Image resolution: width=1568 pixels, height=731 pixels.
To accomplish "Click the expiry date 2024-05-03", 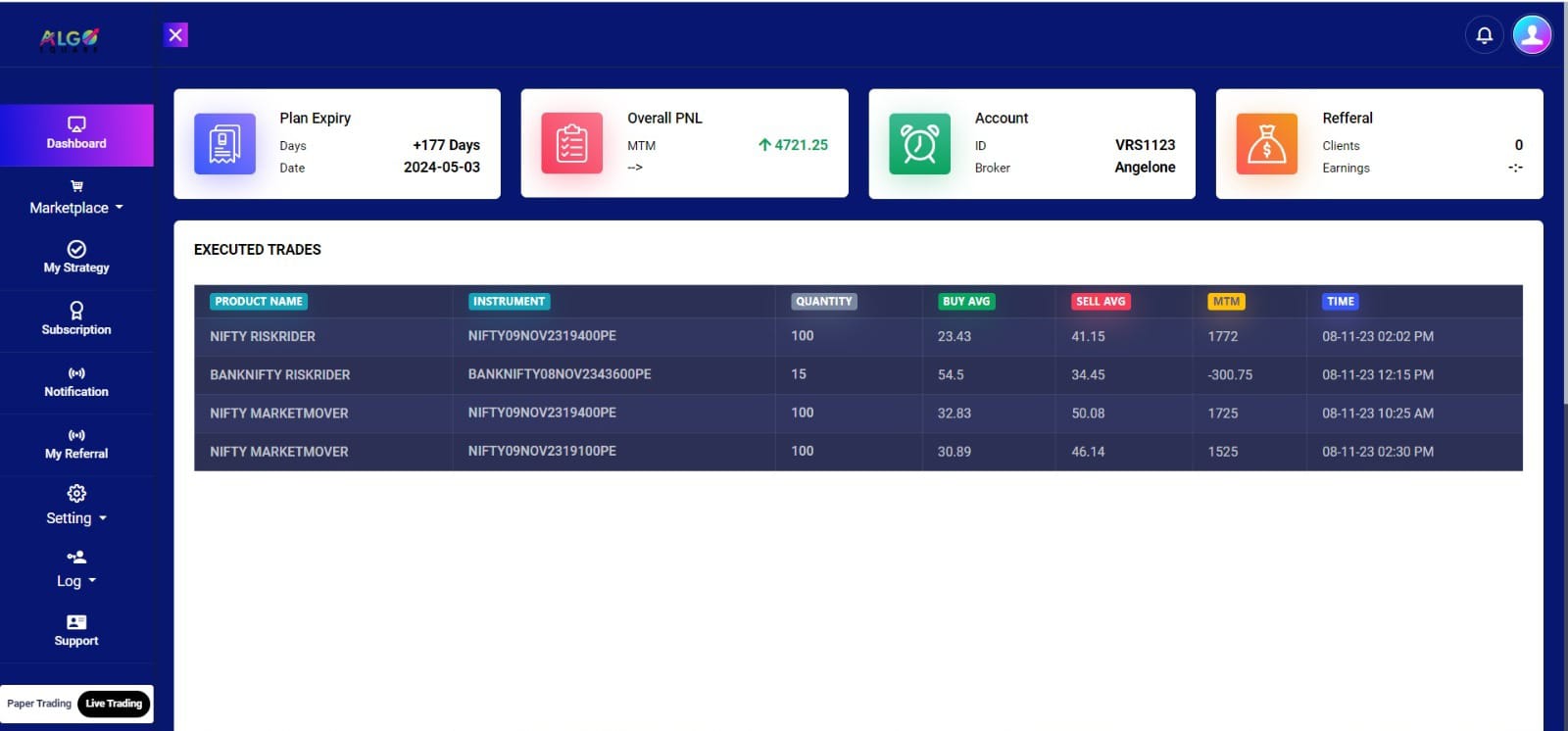I will tap(442, 167).
